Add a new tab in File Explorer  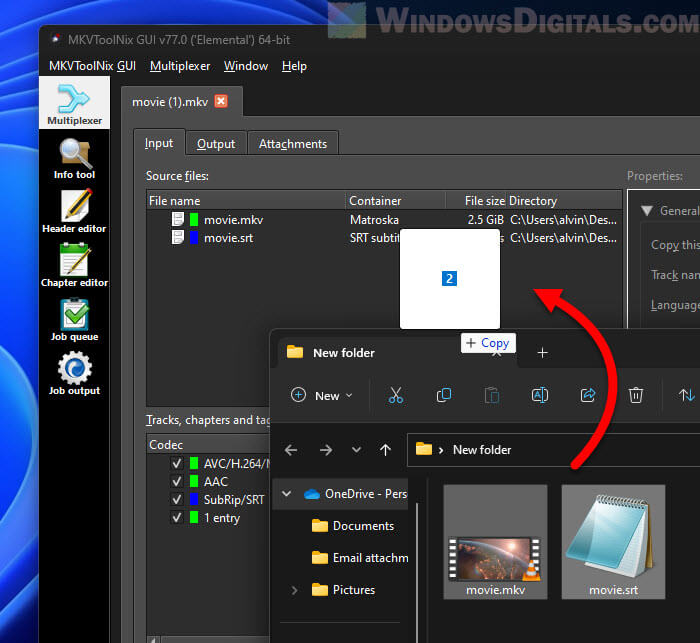tap(542, 353)
